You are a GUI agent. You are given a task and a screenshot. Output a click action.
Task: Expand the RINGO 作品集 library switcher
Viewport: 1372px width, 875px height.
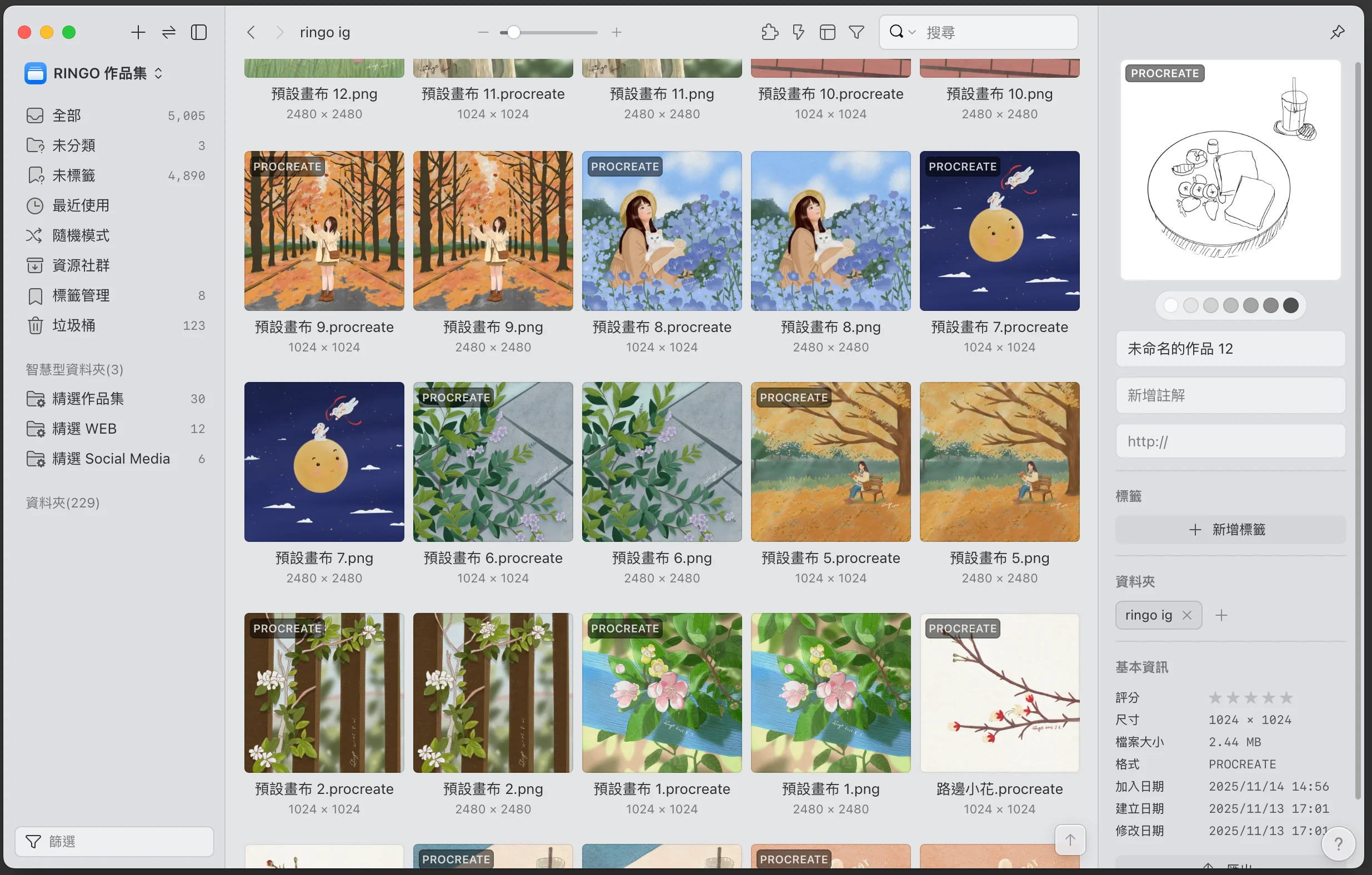158,73
